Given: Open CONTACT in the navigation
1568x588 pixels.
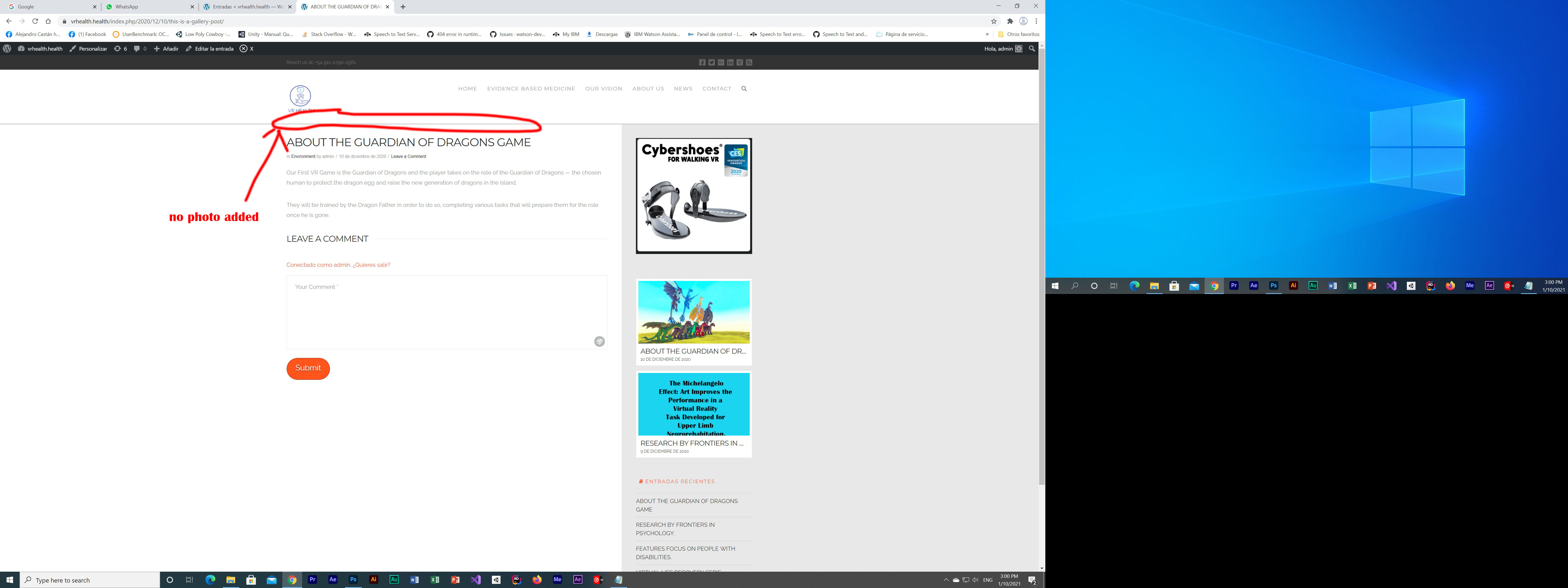Looking at the screenshot, I should [717, 89].
